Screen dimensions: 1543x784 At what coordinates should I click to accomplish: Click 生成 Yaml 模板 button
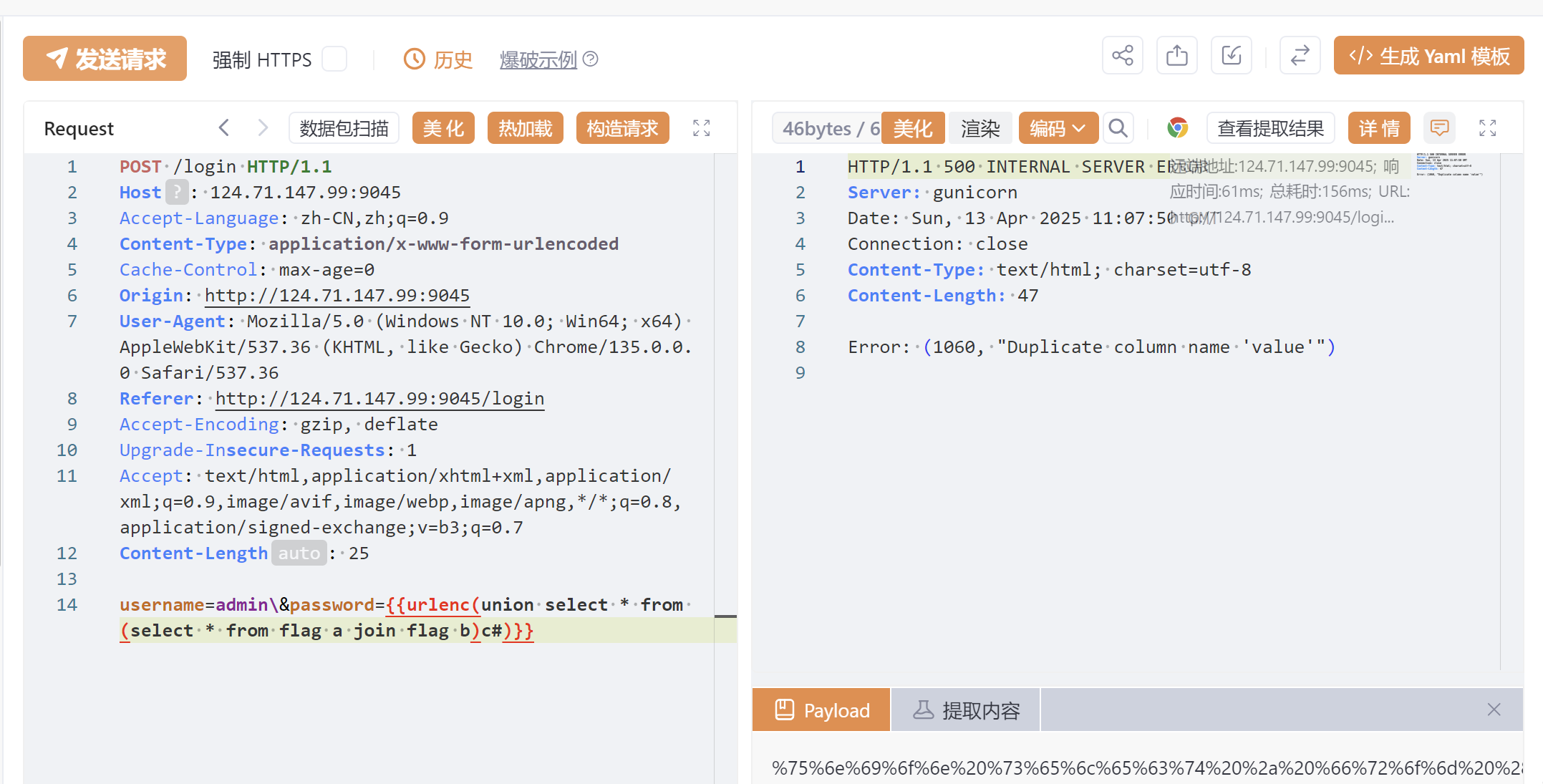(x=1429, y=55)
